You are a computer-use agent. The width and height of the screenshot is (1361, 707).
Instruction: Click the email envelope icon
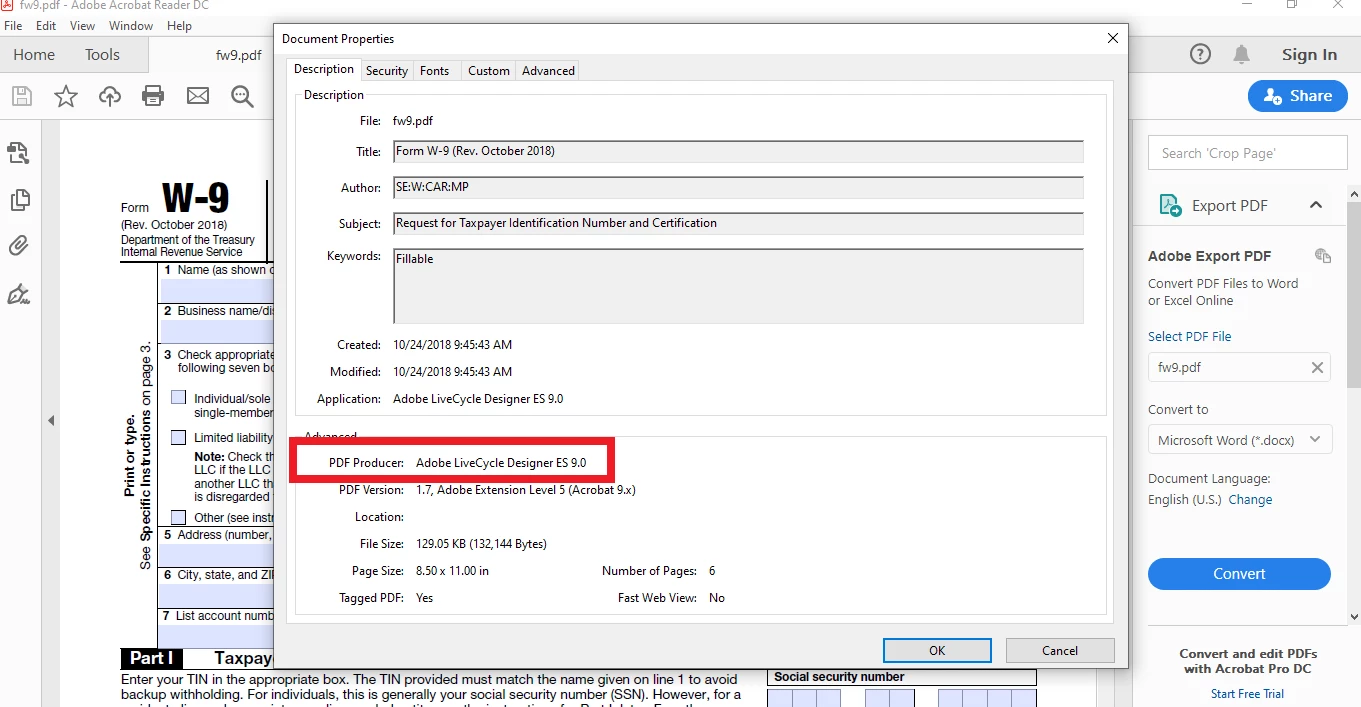[x=198, y=96]
